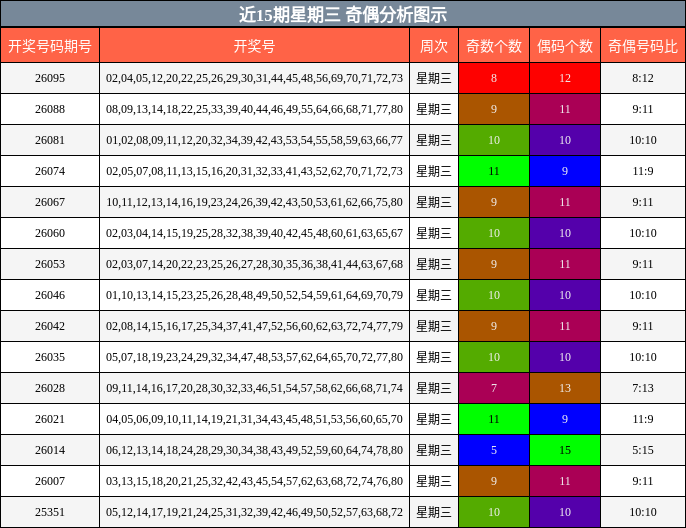Click ratio 10:10 in row 25351

tap(643, 512)
